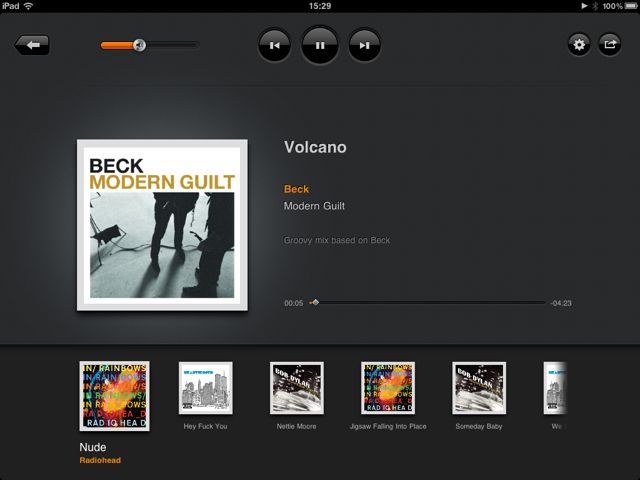Click the volume slider speaker knob
Viewport: 640px width, 480px height.
tap(140, 45)
